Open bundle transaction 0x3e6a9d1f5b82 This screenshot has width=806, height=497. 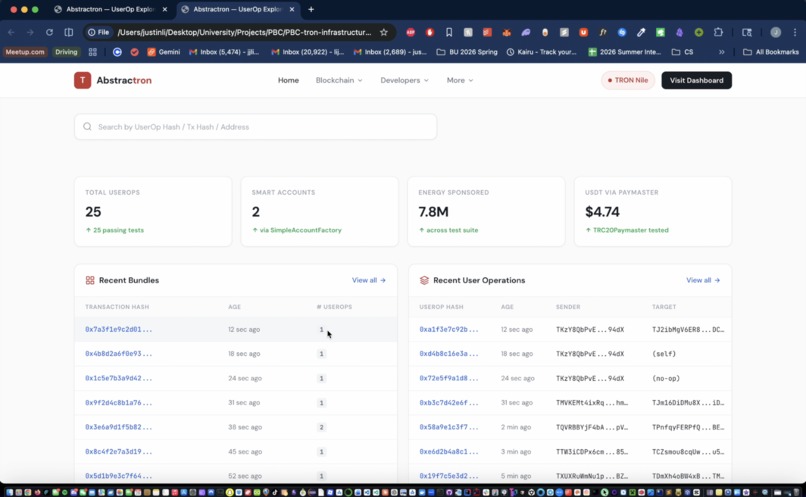118,427
